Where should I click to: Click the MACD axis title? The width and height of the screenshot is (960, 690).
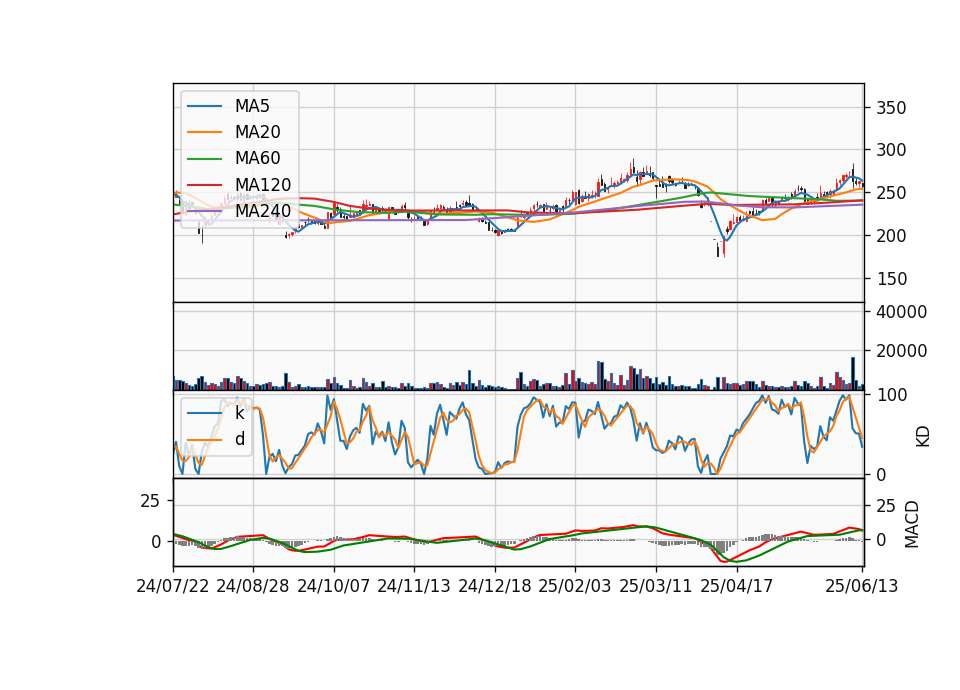click(x=912, y=524)
